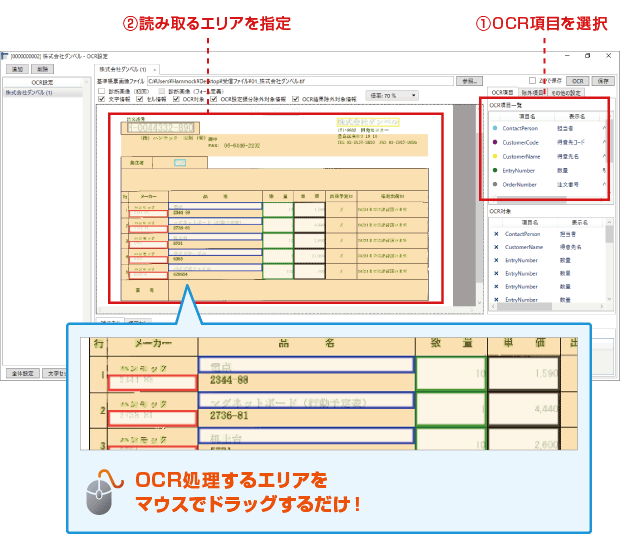This screenshot has width=620, height=550.
Task: Maximize the OCR設定 window
Action: [x=588, y=56]
